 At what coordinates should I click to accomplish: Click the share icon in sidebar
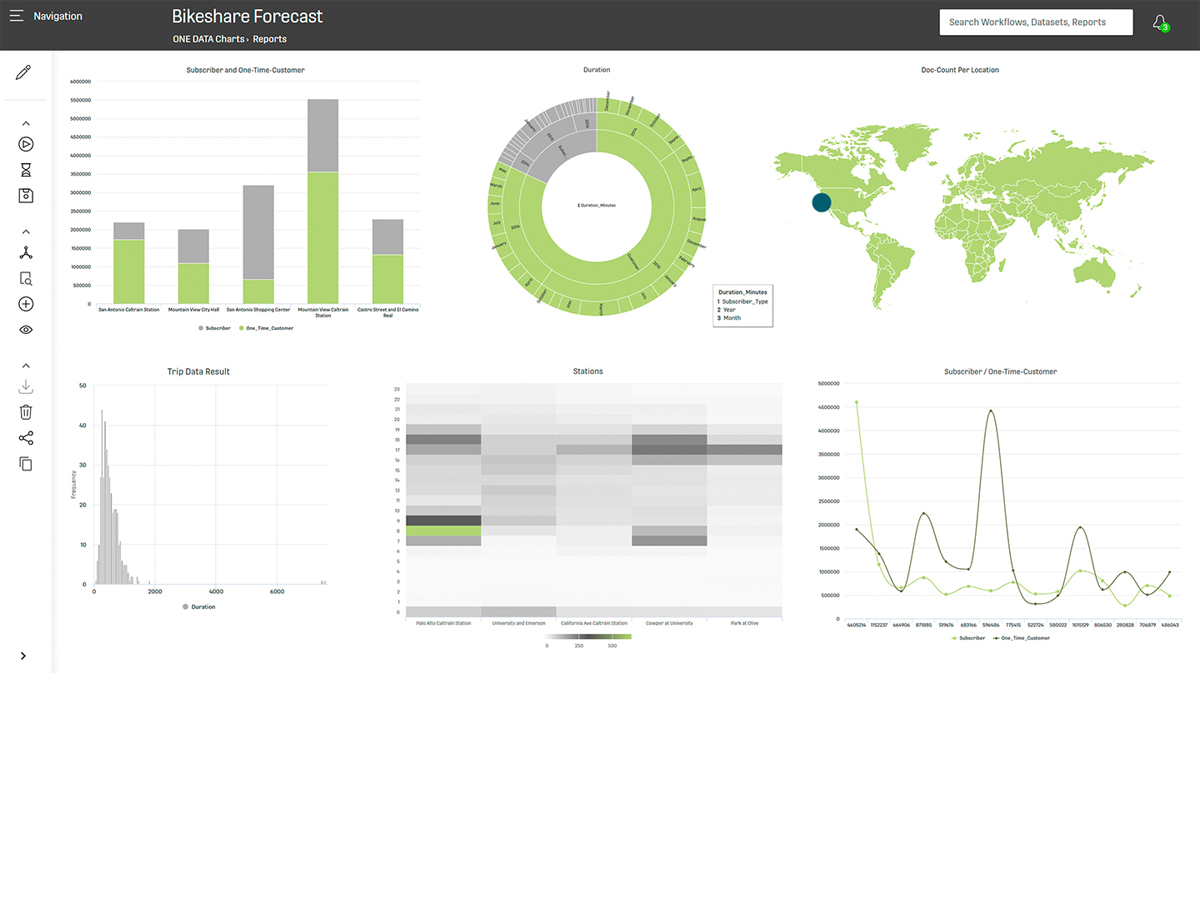tap(26, 438)
